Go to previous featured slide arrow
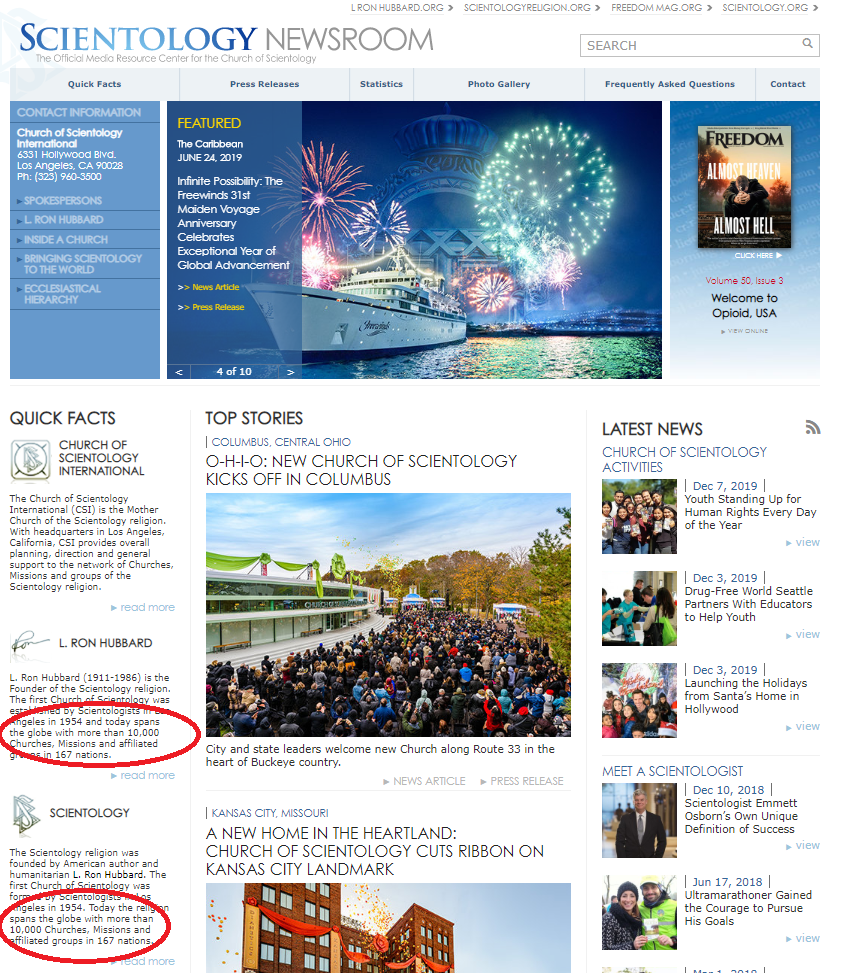 179,372
